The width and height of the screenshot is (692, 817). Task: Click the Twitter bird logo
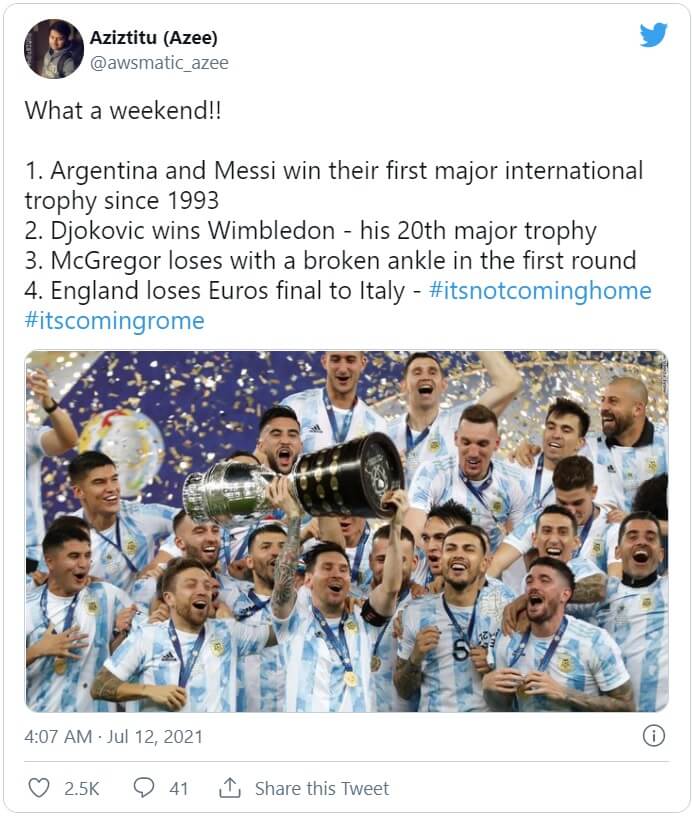click(653, 36)
